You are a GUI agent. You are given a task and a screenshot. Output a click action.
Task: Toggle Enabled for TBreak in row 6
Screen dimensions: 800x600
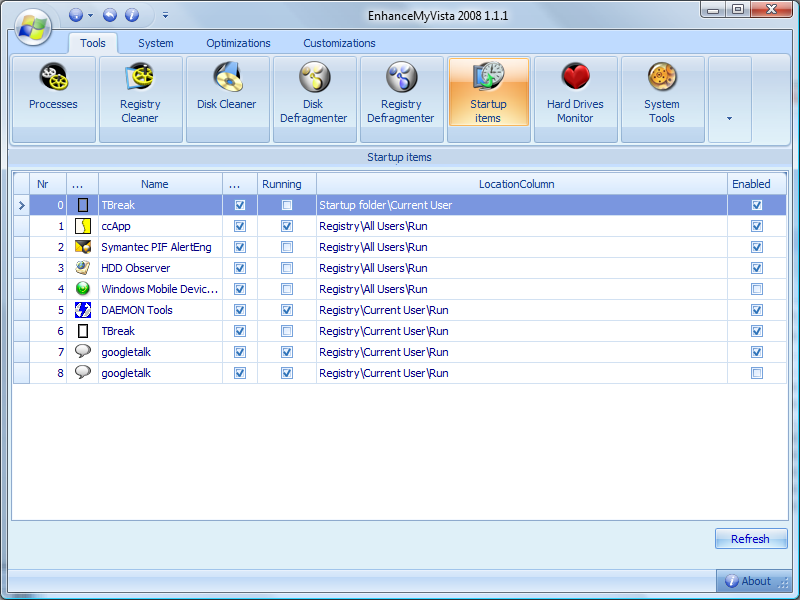[x=757, y=331]
